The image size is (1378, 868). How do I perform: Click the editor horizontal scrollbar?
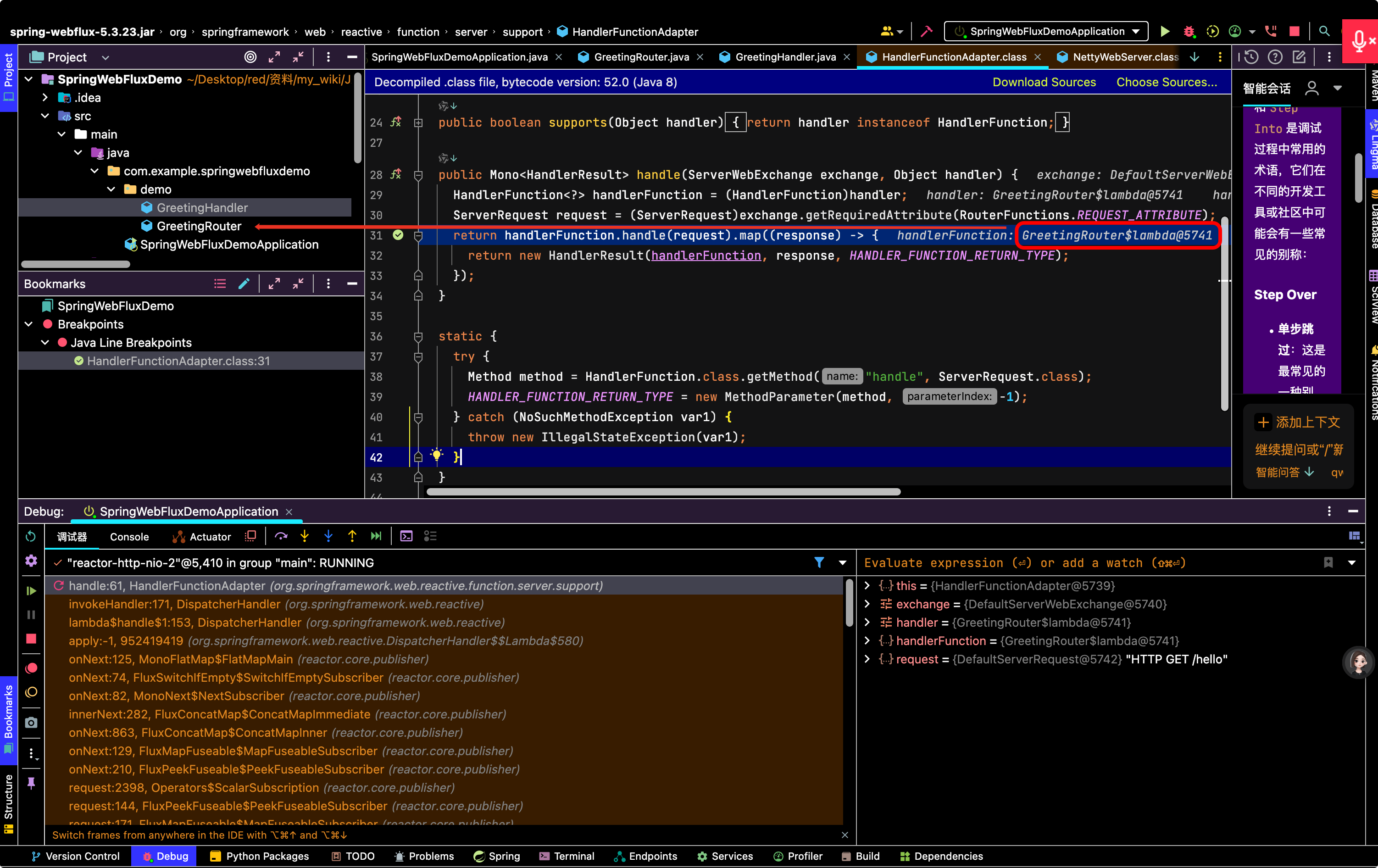pyautogui.click(x=663, y=492)
